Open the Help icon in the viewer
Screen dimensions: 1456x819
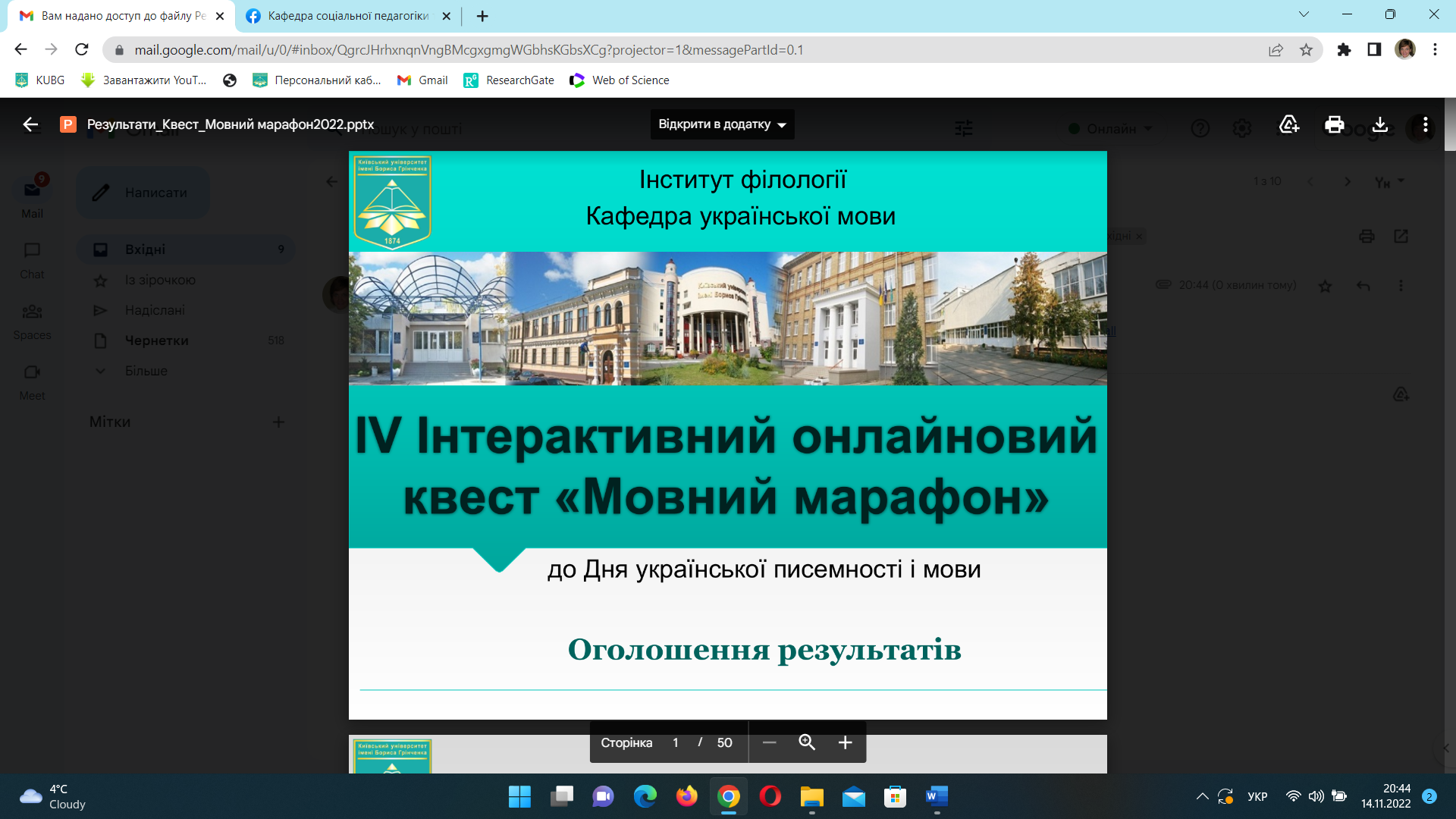[1200, 128]
